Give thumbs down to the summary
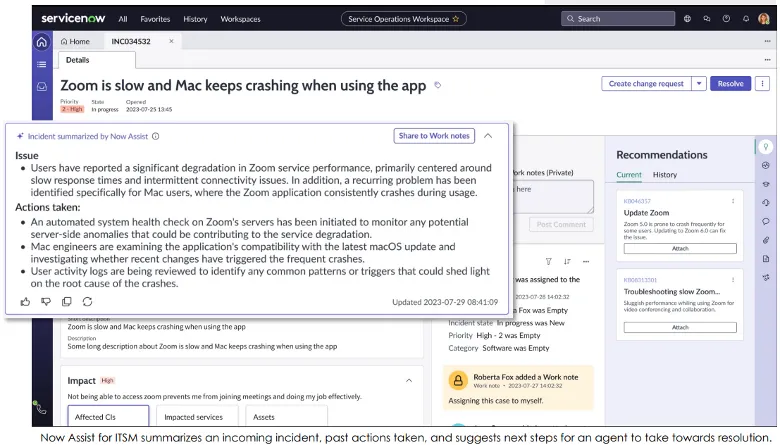 46,302
